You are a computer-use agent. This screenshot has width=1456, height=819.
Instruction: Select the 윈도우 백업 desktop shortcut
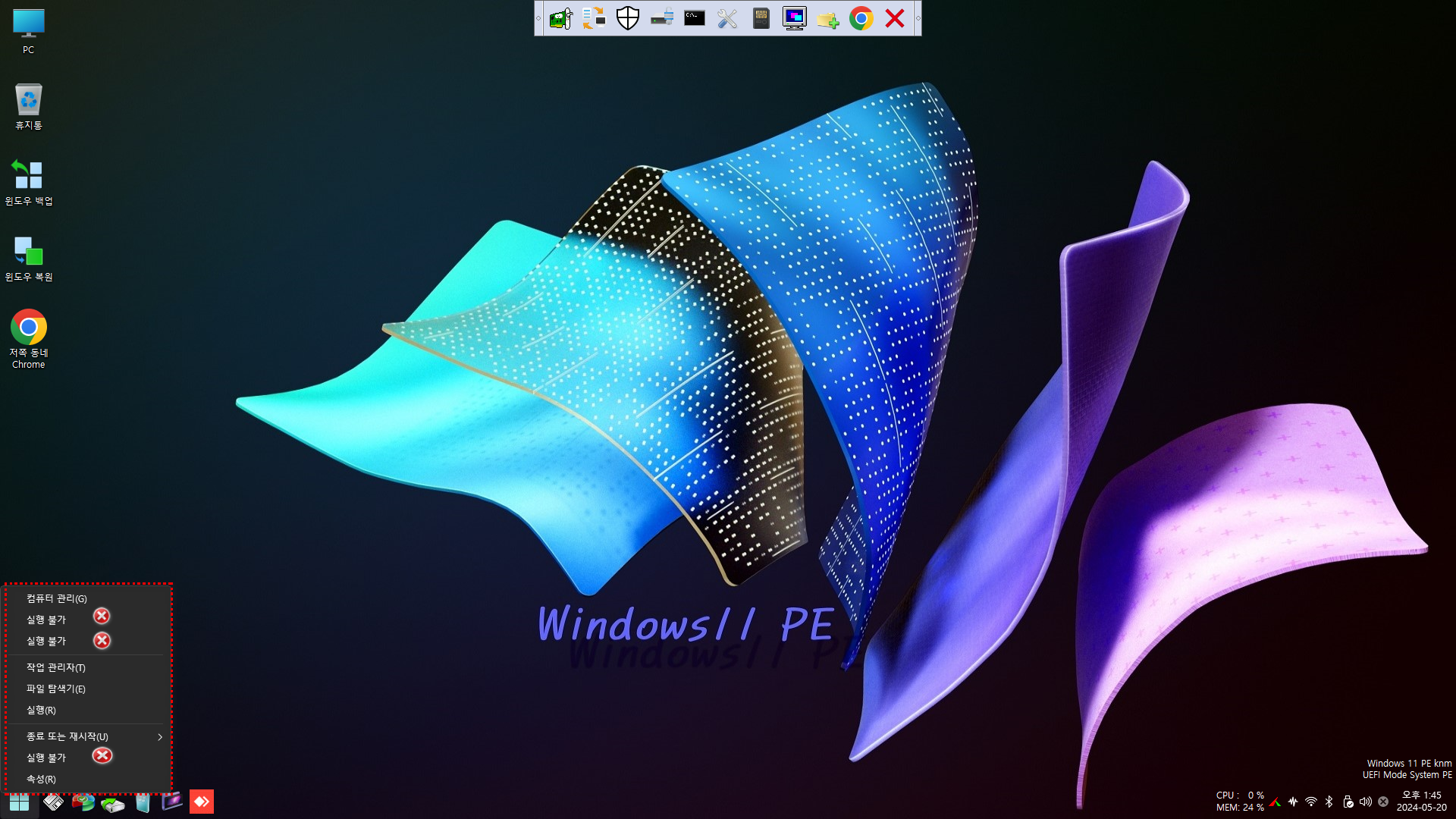[x=29, y=183]
